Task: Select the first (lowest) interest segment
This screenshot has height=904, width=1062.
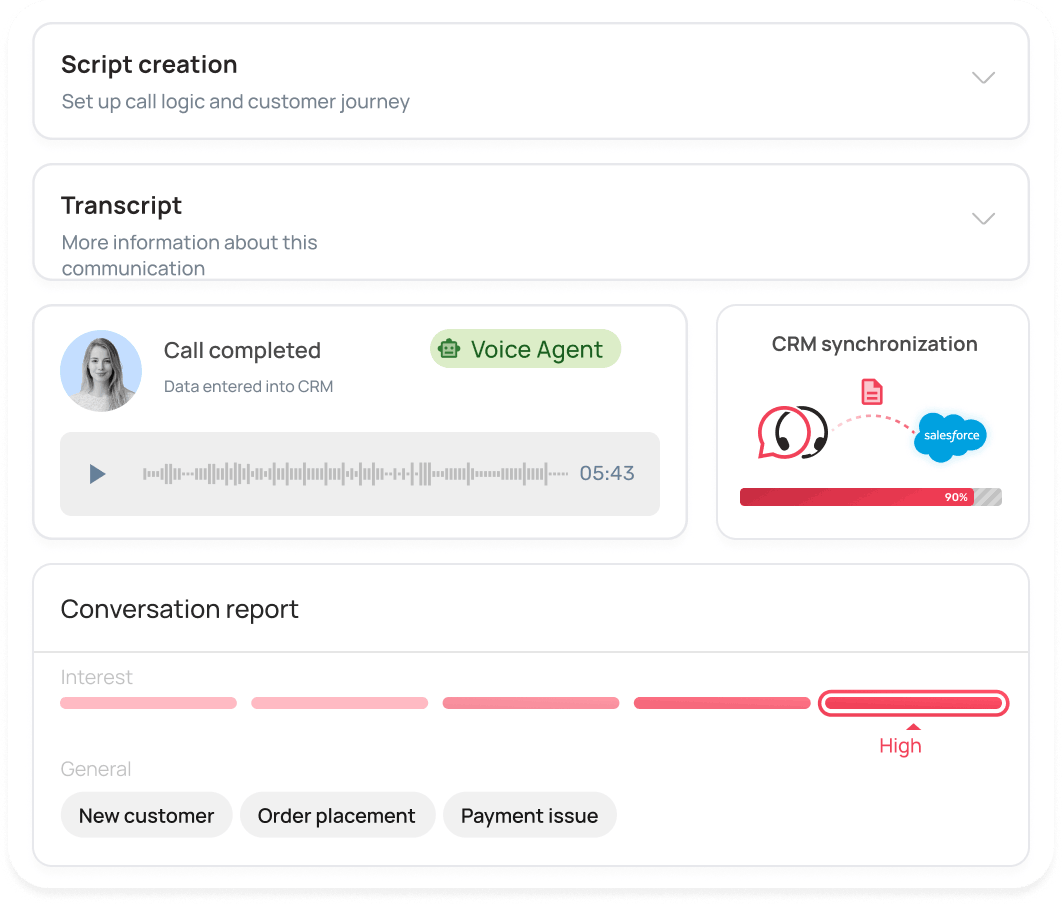Action: click(x=148, y=703)
